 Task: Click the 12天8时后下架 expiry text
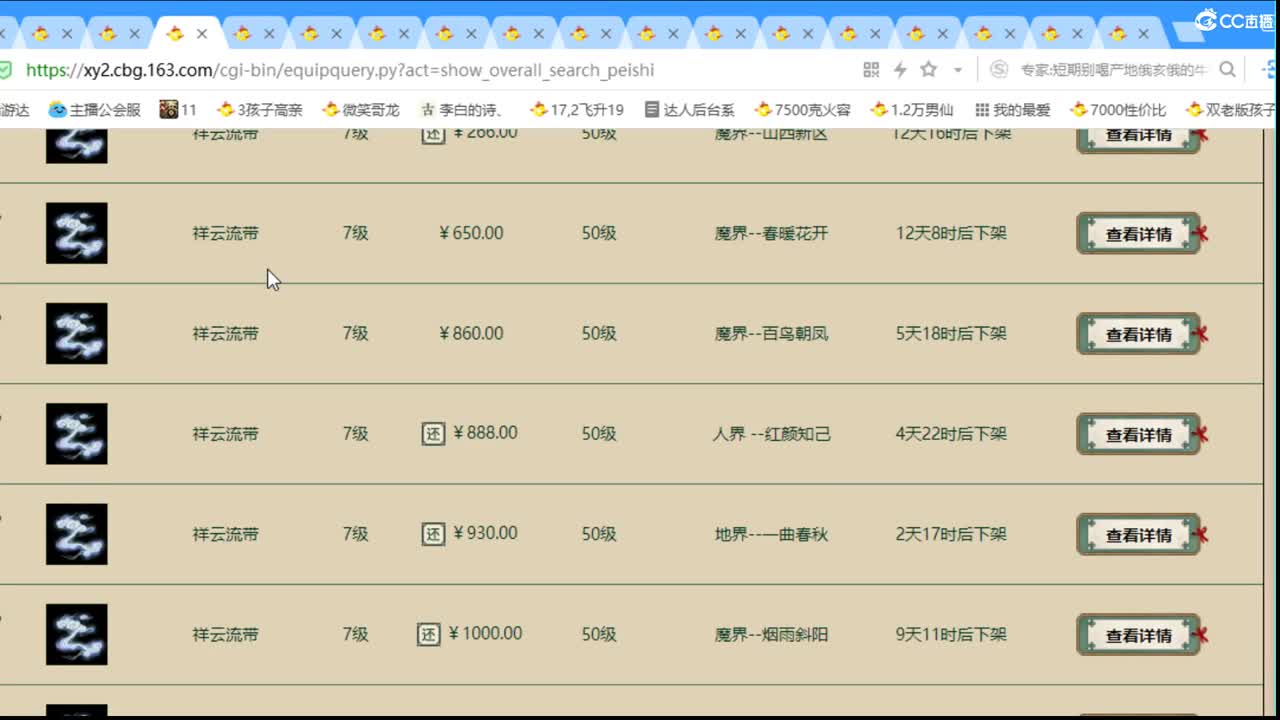click(x=951, y=233)
